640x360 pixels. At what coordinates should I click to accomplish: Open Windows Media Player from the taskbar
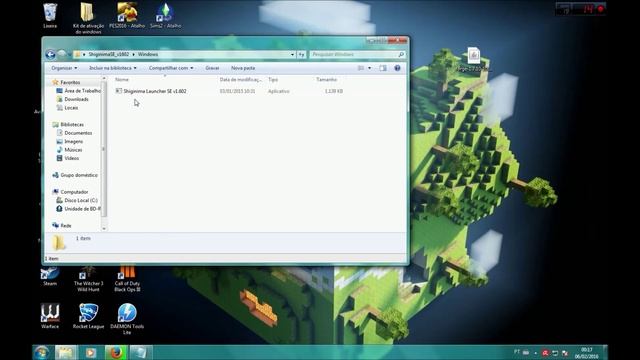point(91,353)
